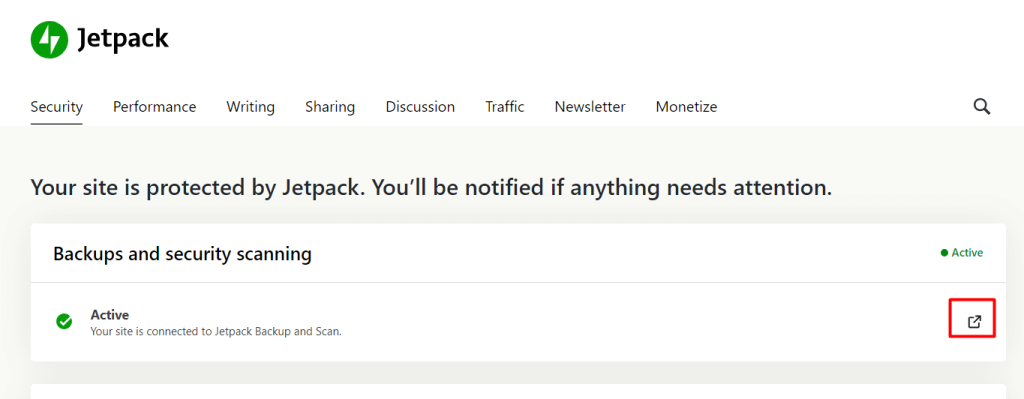Switch to the Discussion tab
This screenshot has height=399, width=1024.
(x=420, y=106)
